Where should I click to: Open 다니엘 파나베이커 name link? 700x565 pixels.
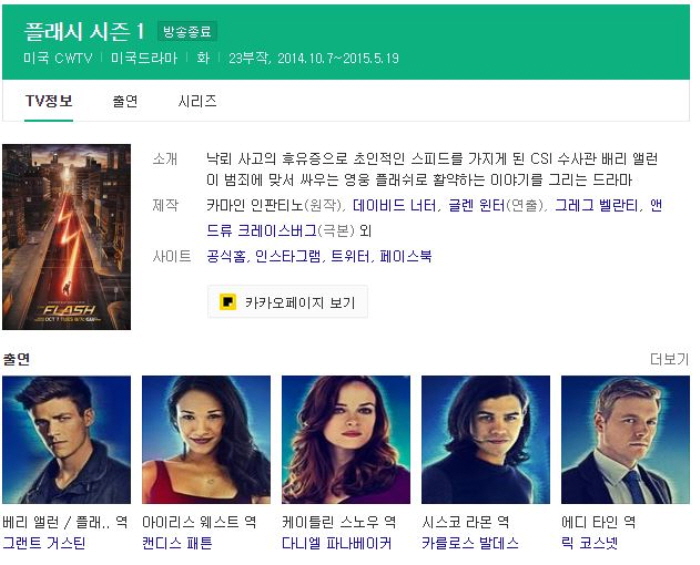pos(337,543)
